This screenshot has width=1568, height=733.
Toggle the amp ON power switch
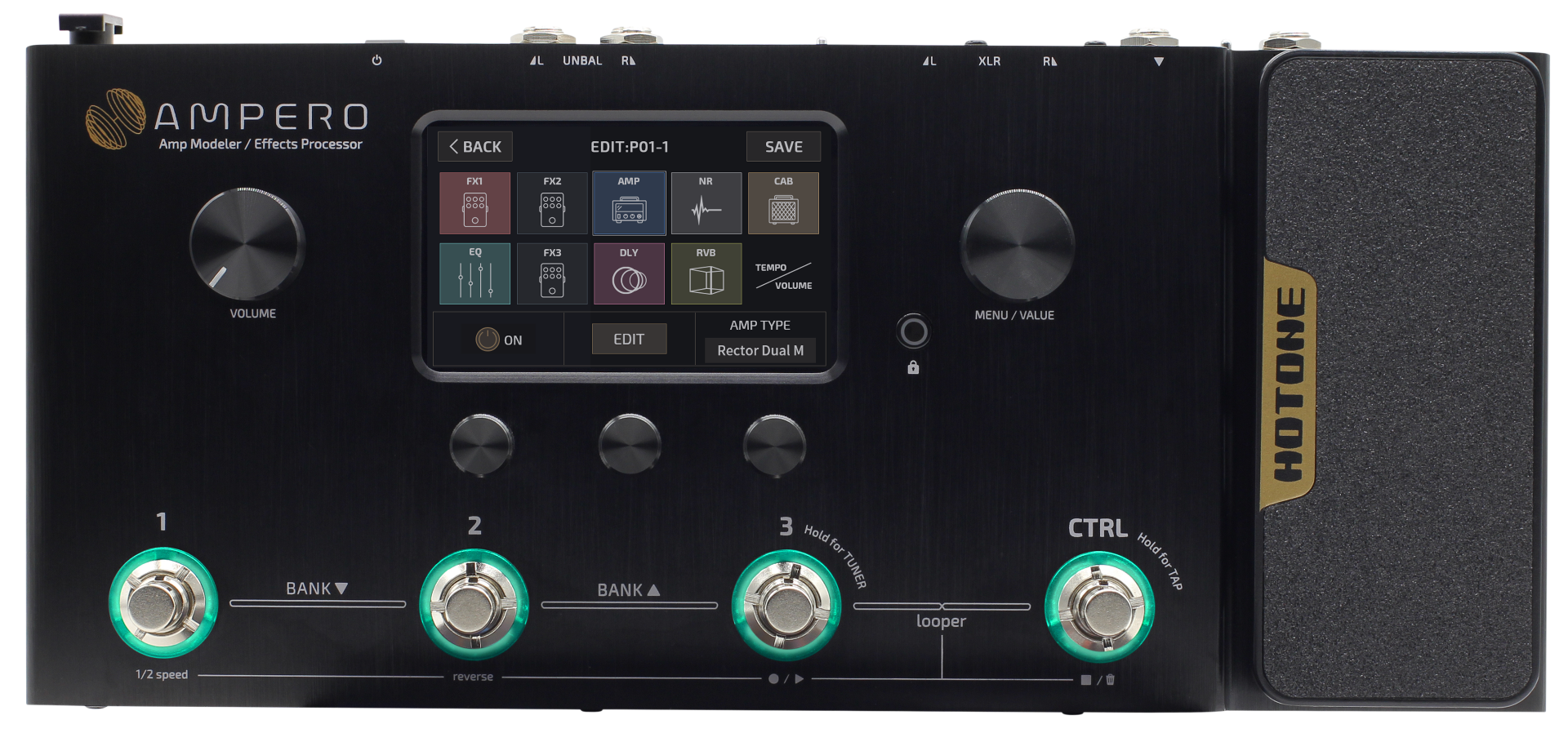coord(499,340)
